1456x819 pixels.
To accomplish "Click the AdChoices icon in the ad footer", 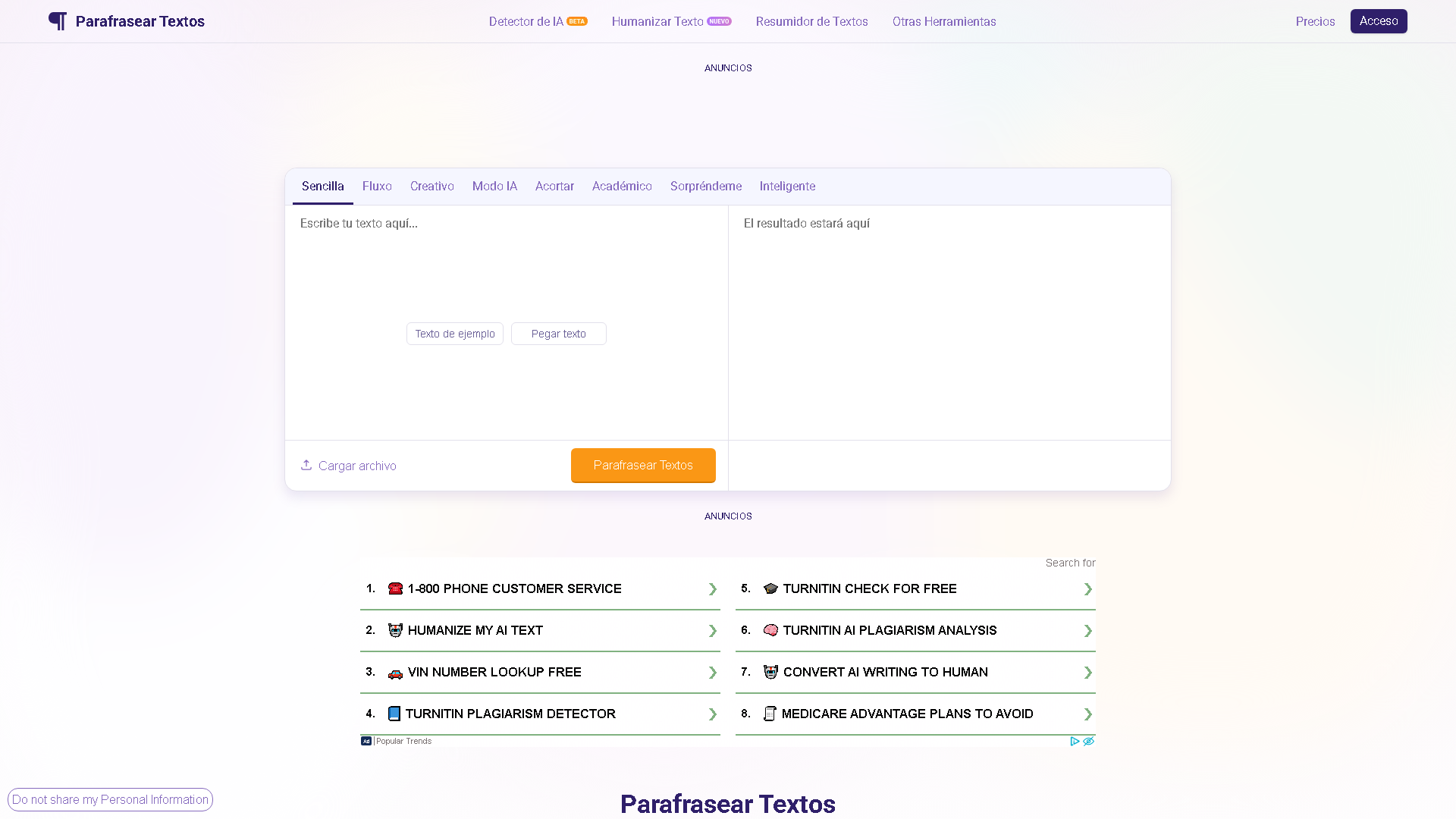I will tap(1074, 741).
